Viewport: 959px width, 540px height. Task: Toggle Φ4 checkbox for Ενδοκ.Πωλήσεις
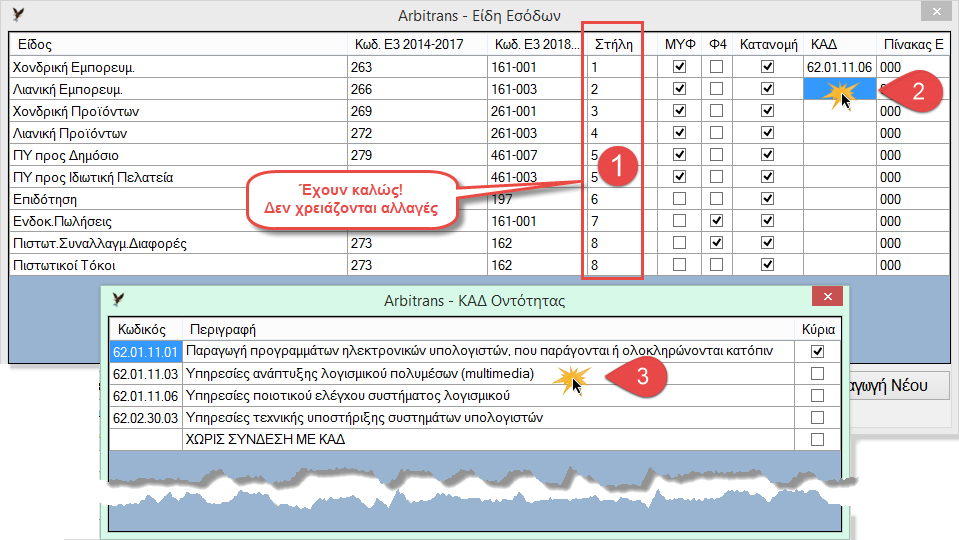716,221
